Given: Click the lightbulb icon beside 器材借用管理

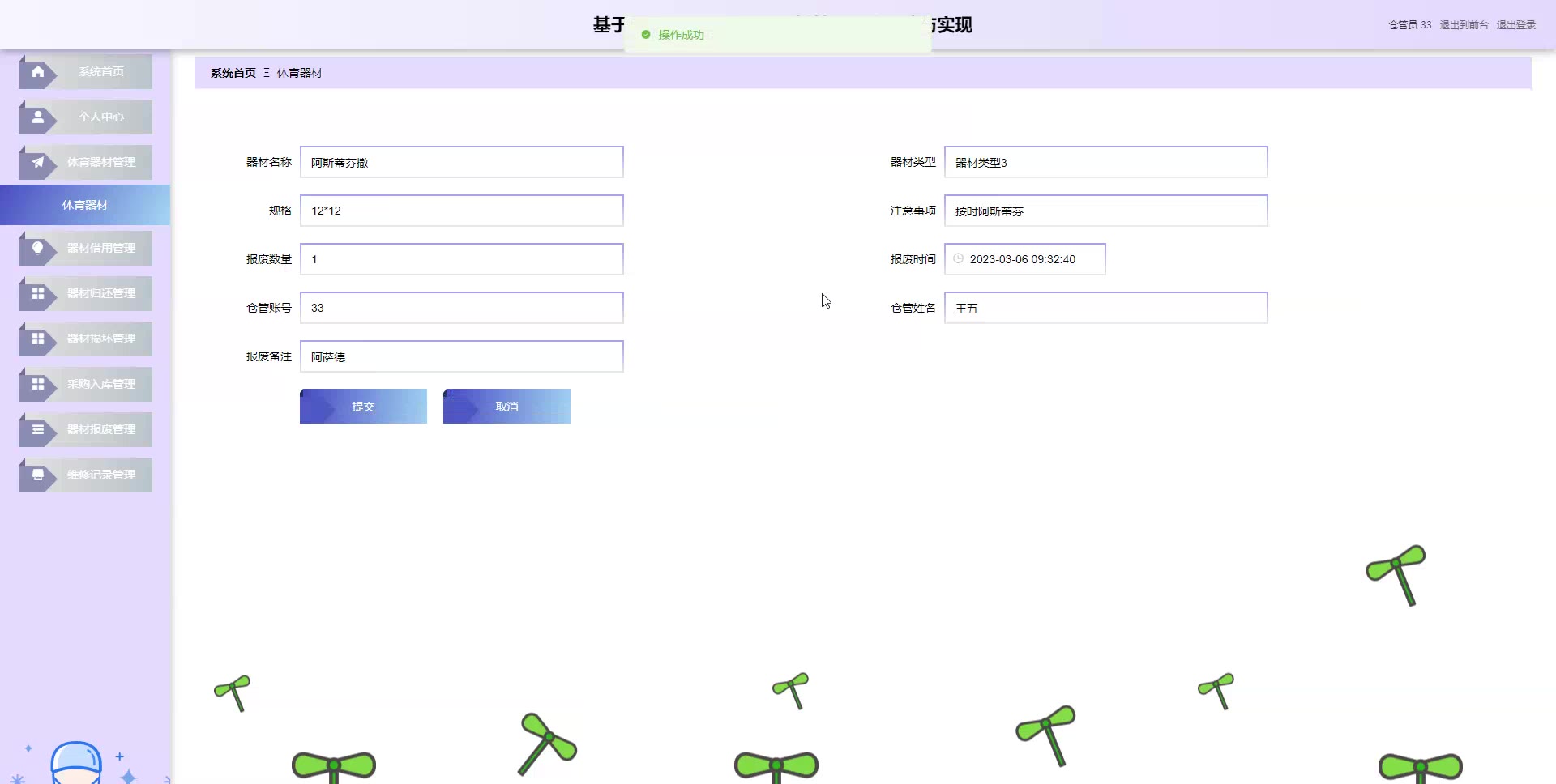Looking at the screenshot, I should (37, 248).
